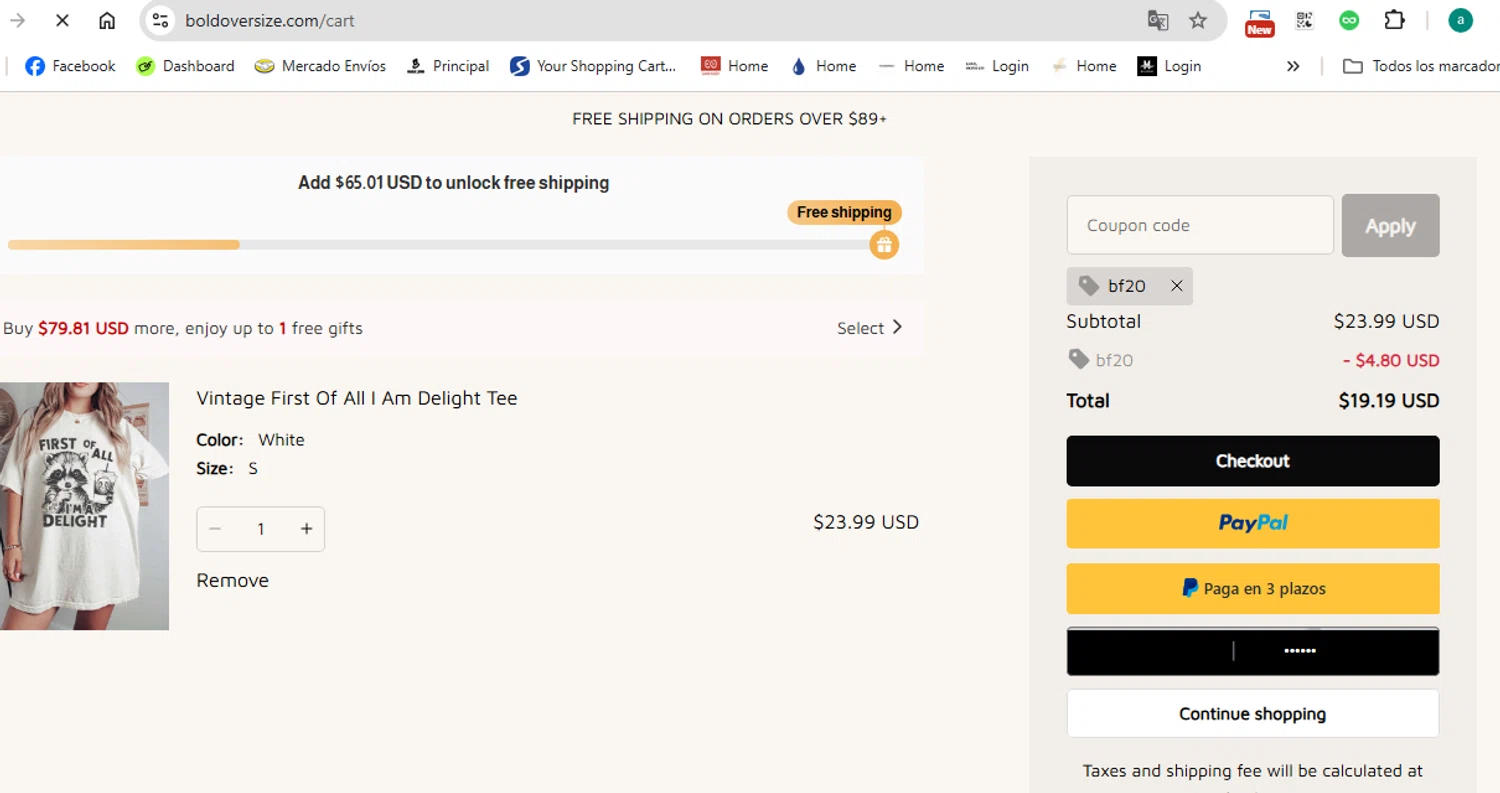Remove the Delight Tee from cart
Screen dimensions: 1500x793
pos(233,580)
